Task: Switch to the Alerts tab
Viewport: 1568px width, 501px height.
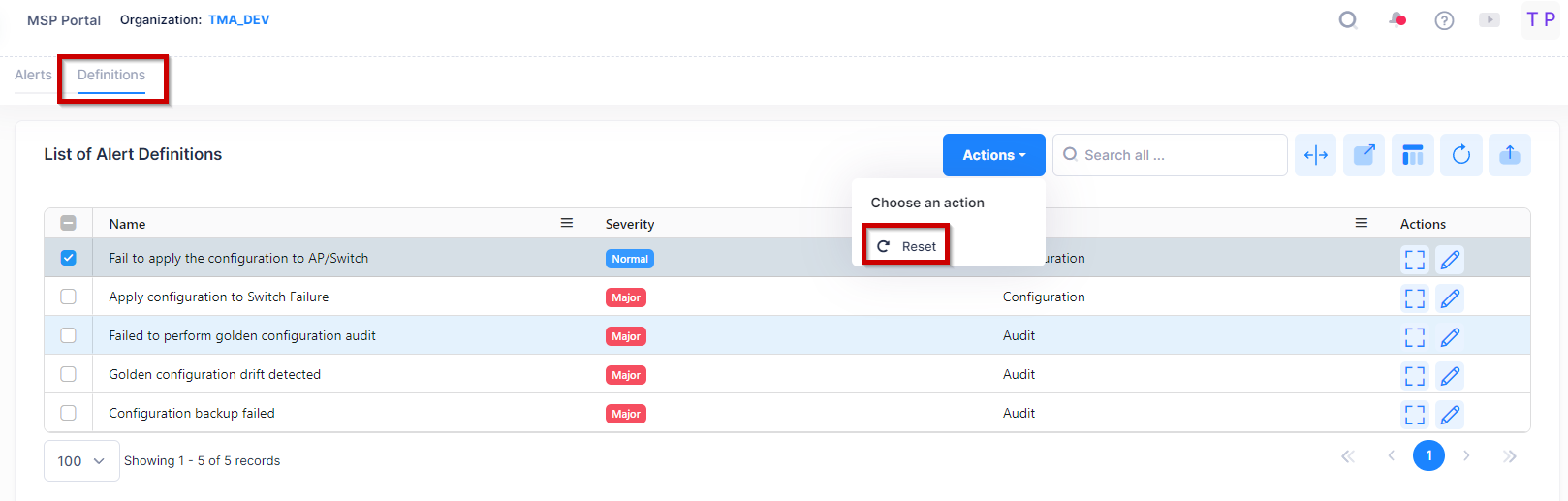Action: [33, 76]
